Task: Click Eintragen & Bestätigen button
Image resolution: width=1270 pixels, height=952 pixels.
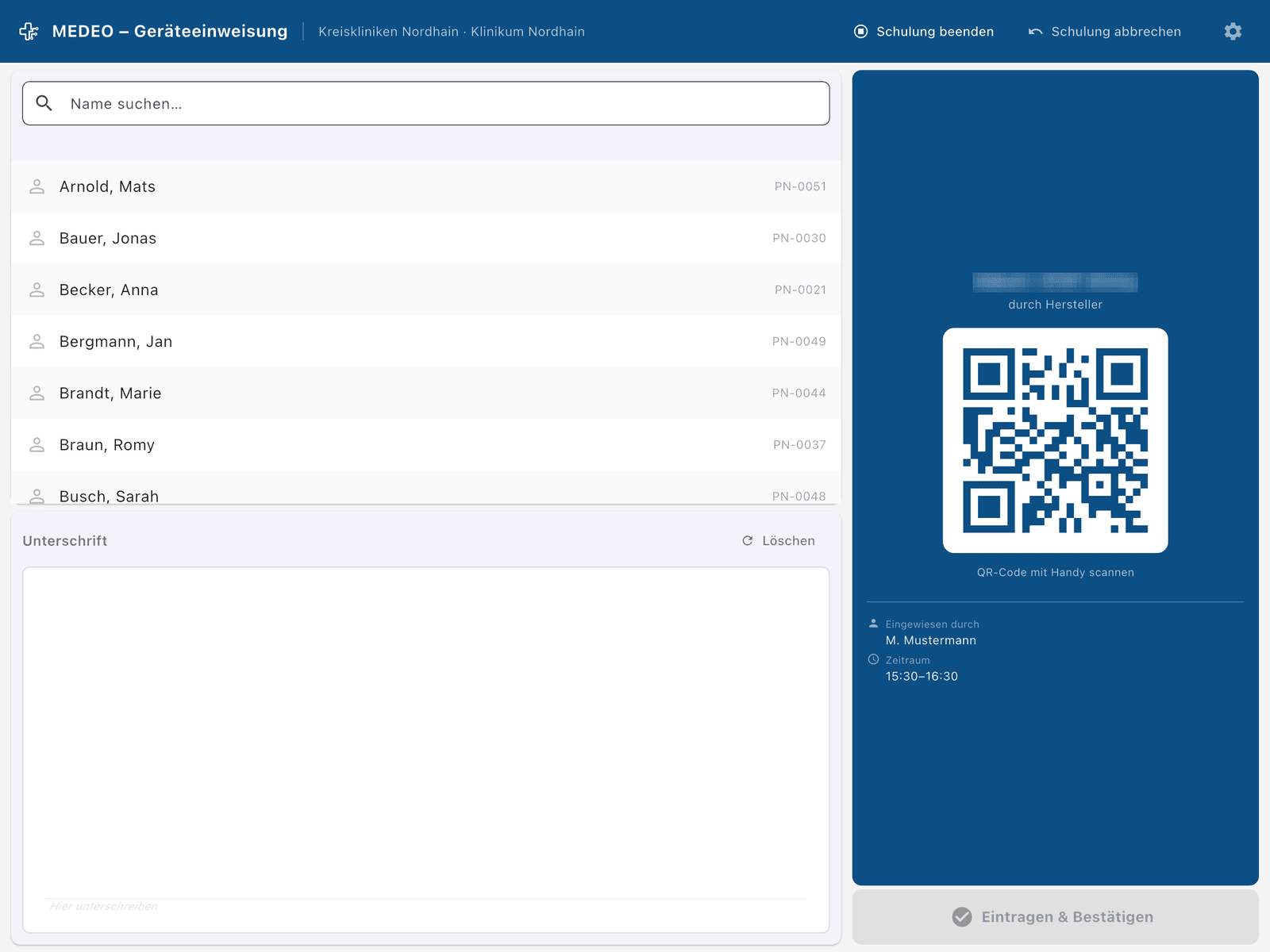Action: [x=1055, y=917]
